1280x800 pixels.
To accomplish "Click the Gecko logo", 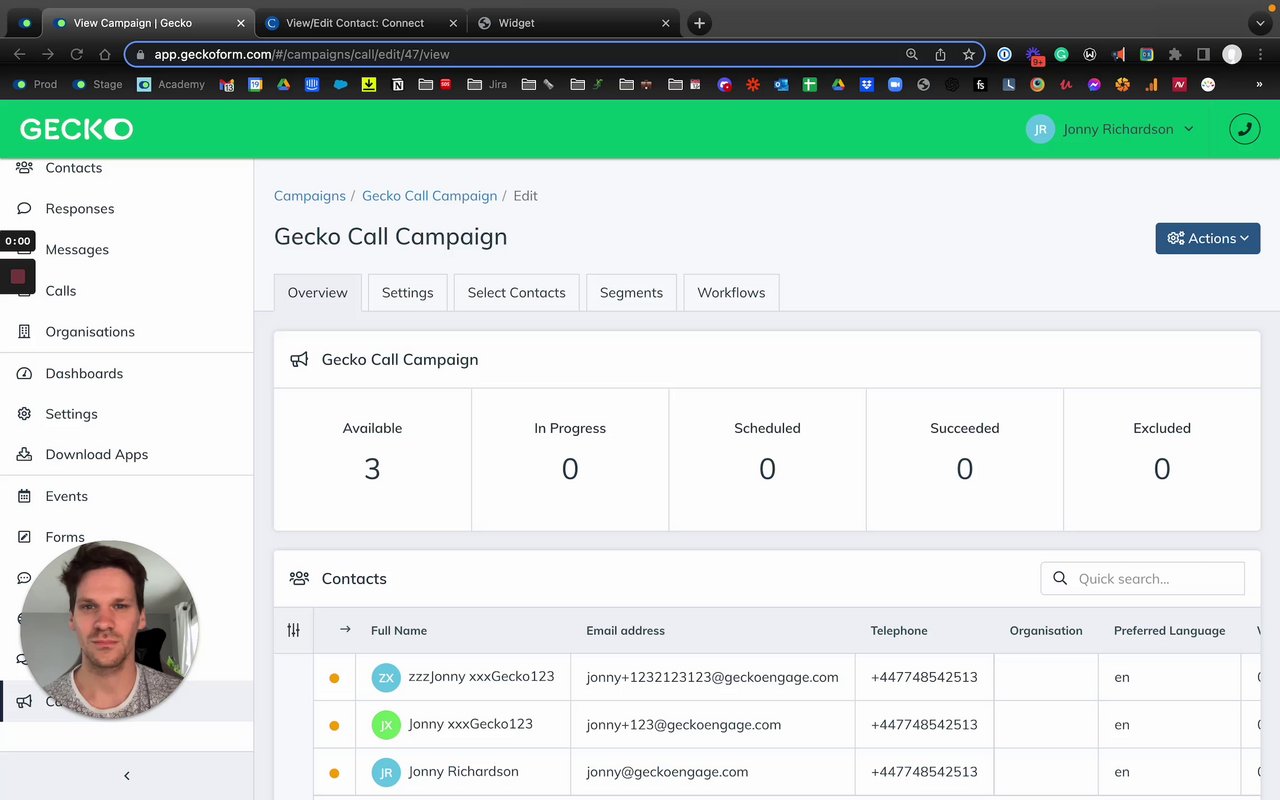I will coord(76,129).
